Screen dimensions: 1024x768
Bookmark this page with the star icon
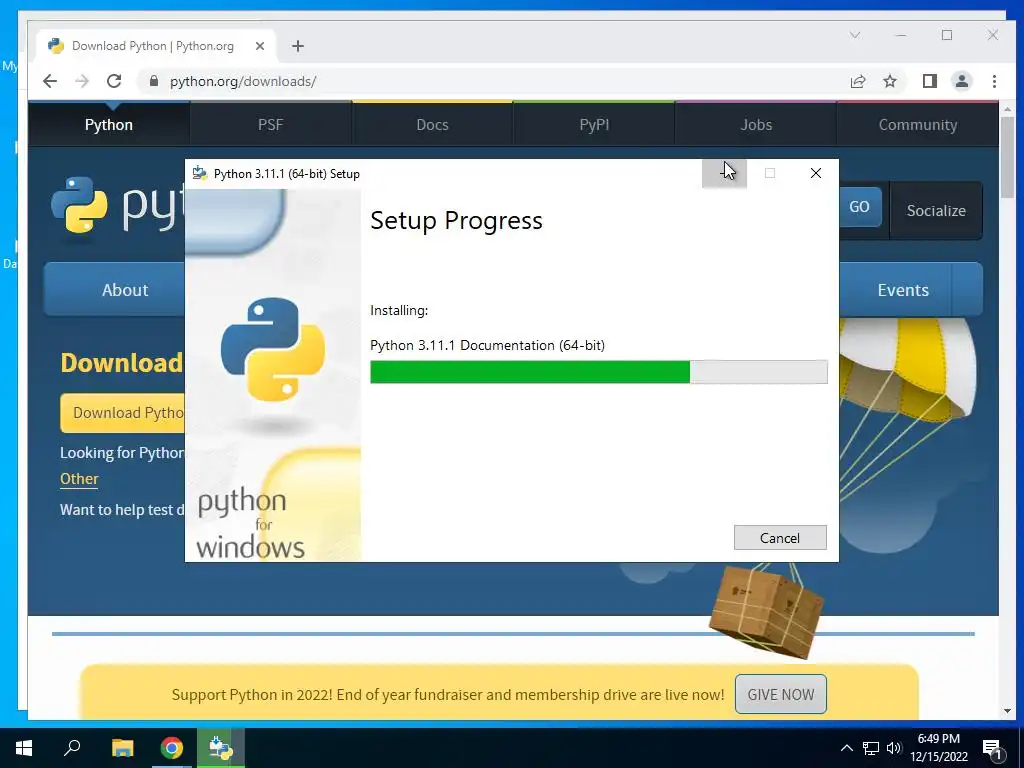[890, 81]
